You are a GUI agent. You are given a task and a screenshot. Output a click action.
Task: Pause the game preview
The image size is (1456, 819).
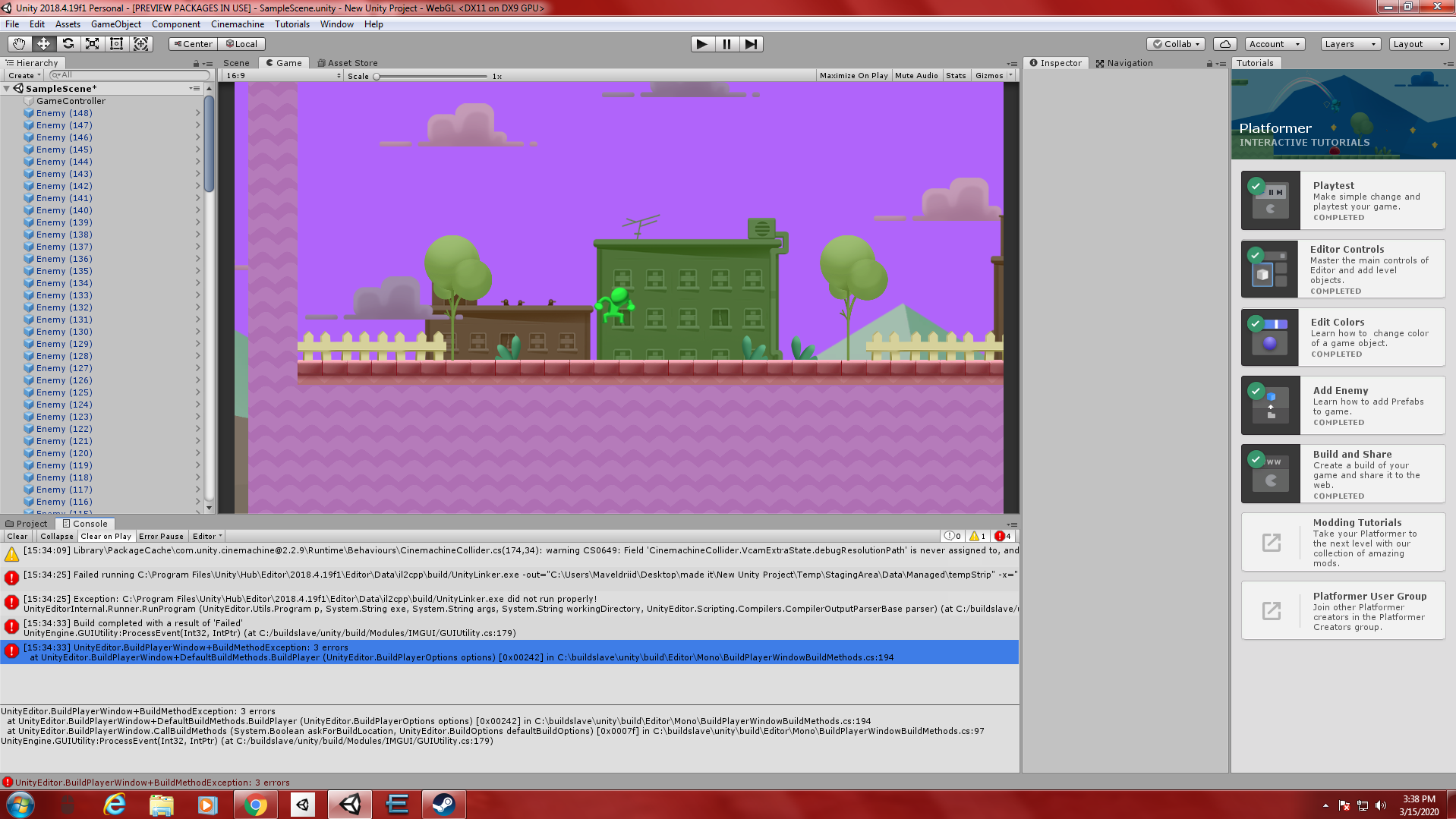point(726,44)
